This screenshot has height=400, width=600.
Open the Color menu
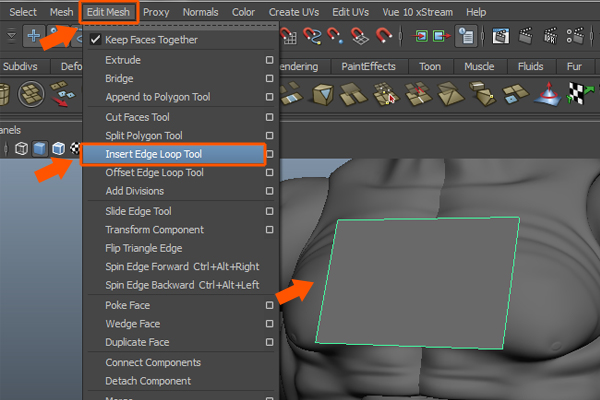(243, 12)
